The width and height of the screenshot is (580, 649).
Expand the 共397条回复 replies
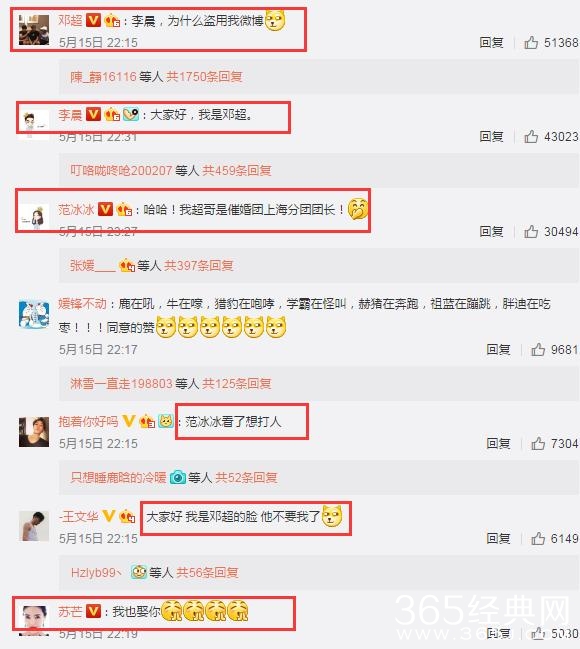[x=199, y=265]
